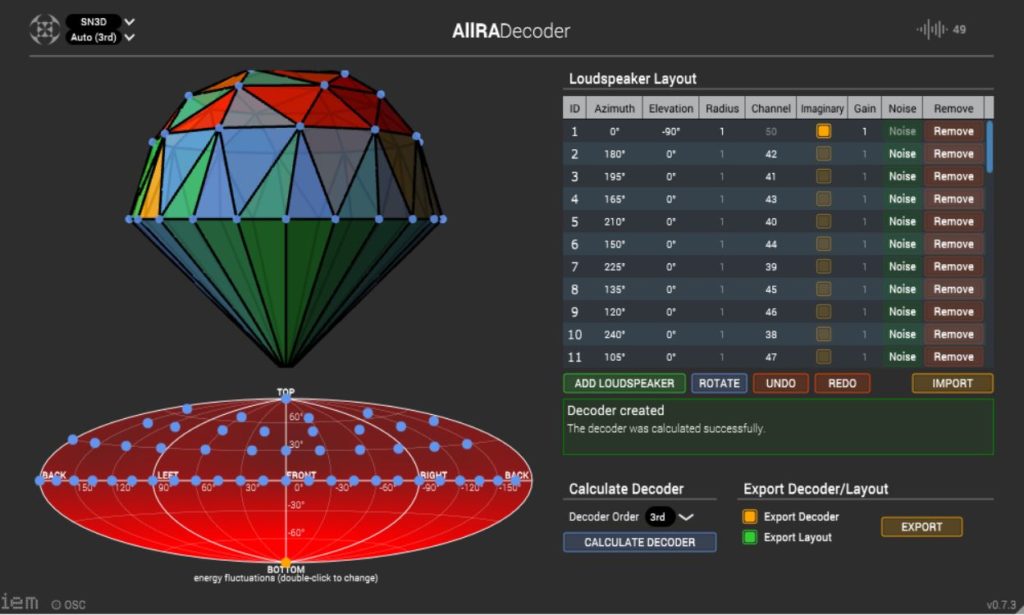Click the TOP speaker dot on energy map
The width and height of the screenshot is (1024, 615).
[285, 398]
